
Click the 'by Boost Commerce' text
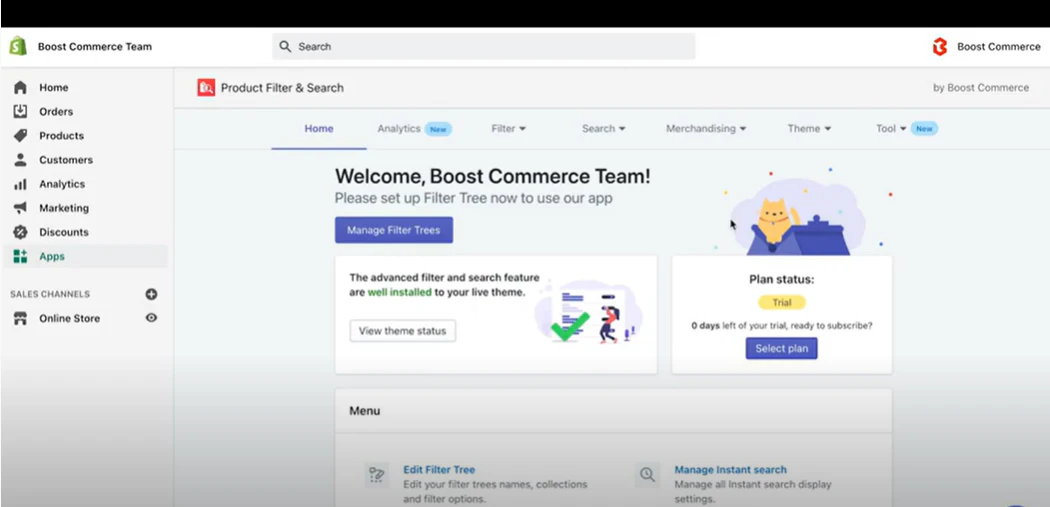click(981, 88)
